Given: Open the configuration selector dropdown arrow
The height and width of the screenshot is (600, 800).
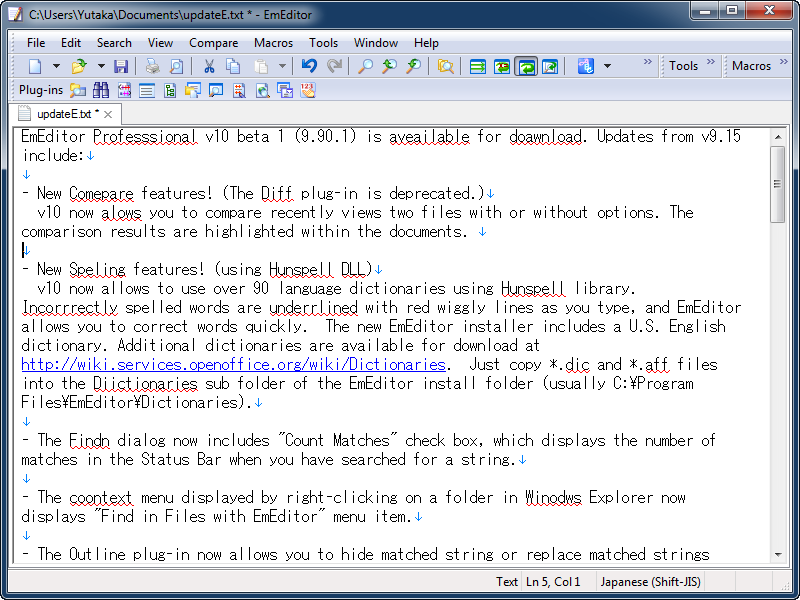Looking at the screenshot, I should tap(607, 66).
